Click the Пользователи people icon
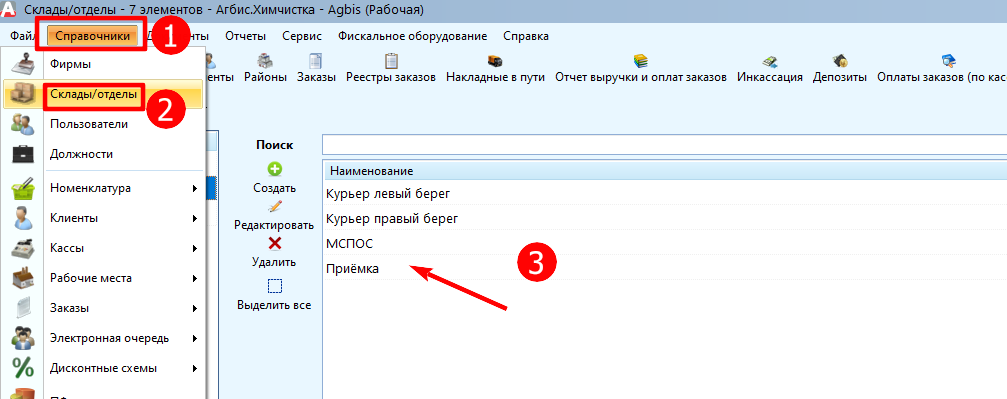Viewport: 1007px width, 399px height. 23,124
